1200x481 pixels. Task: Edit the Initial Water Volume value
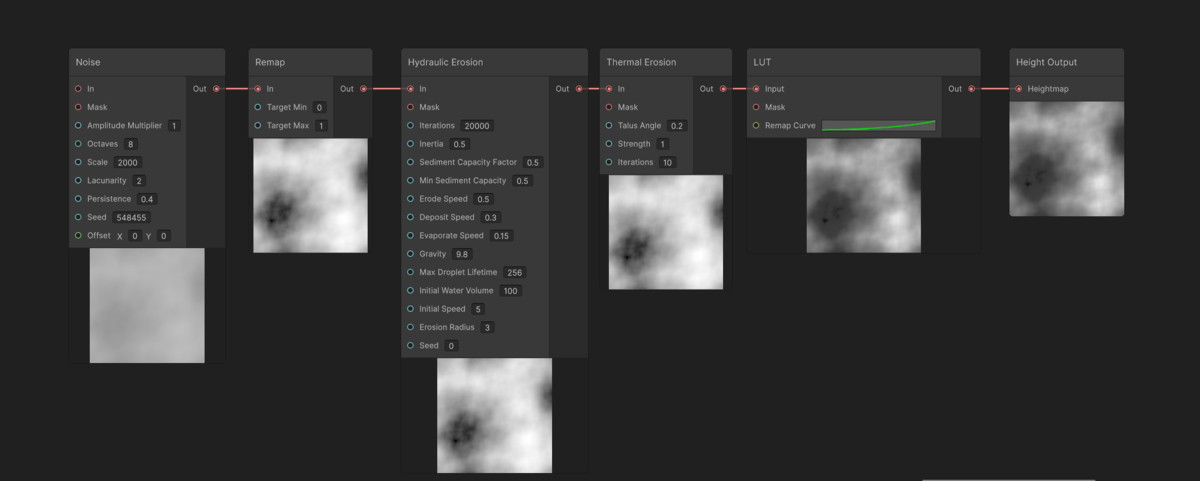click(511, 291)
